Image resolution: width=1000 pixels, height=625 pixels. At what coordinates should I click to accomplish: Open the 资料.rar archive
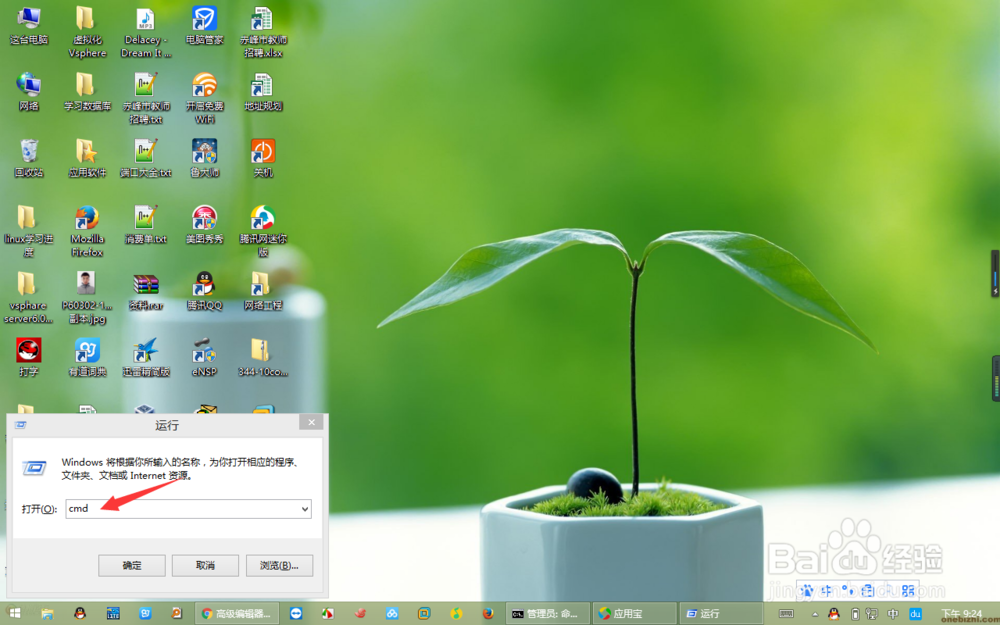146,291
